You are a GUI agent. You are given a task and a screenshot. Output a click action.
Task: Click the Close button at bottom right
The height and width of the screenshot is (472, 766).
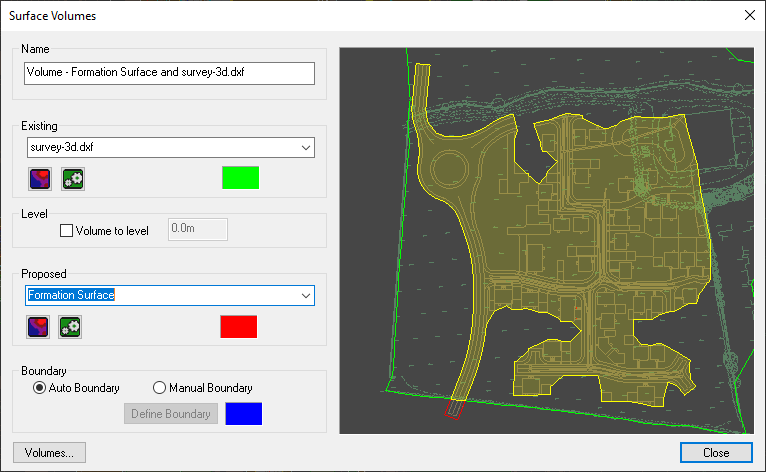(715, 452)
